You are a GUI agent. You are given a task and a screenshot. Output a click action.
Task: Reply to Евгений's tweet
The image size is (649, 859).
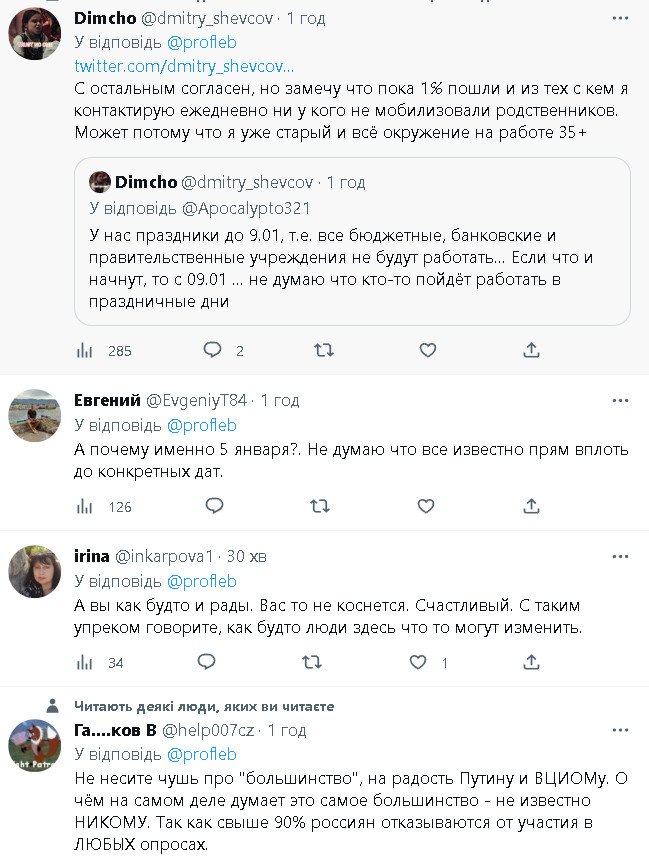(x=212, y=506)
